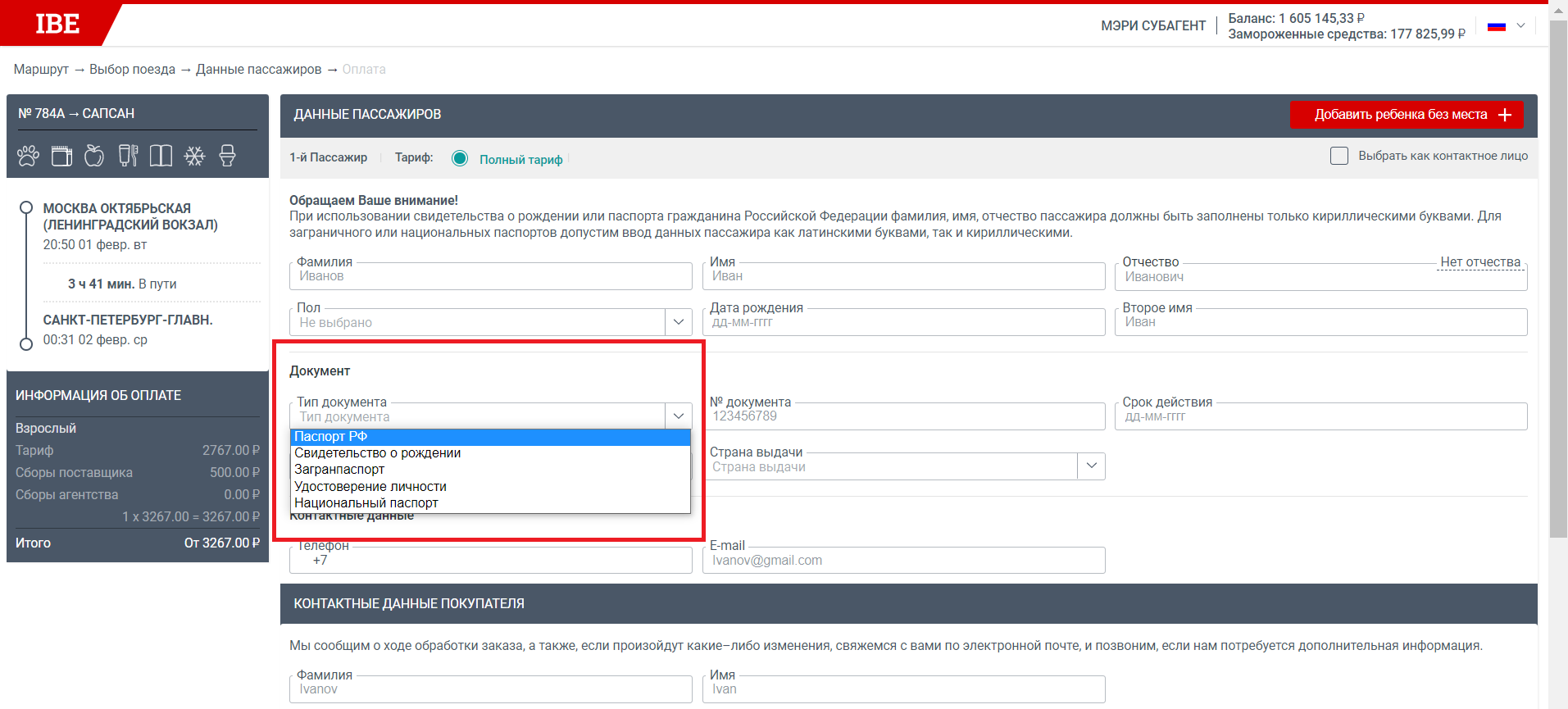Click the pets allowed paw icon
This screenshot has width=1568, height=709.
(29, 156)
